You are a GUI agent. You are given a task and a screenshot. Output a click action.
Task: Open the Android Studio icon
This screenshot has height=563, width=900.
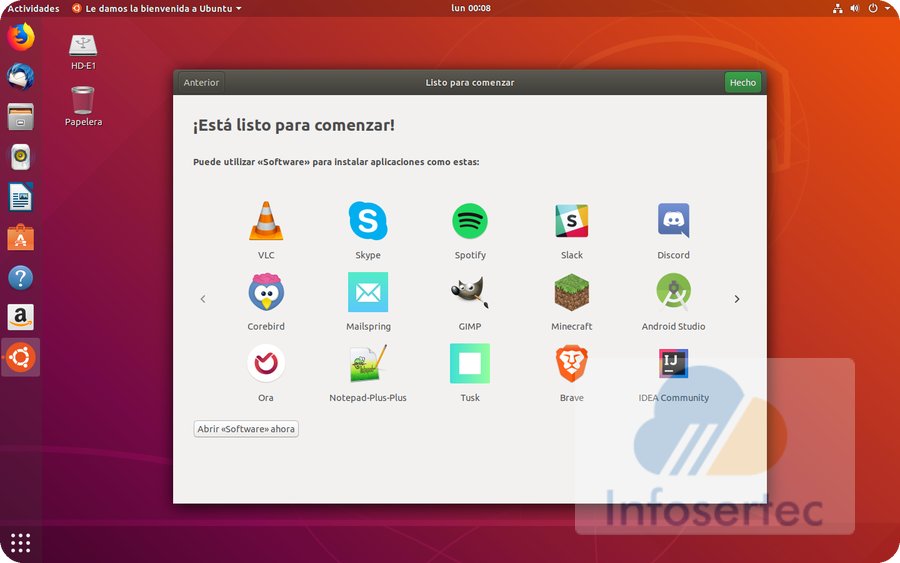point(673,293)
